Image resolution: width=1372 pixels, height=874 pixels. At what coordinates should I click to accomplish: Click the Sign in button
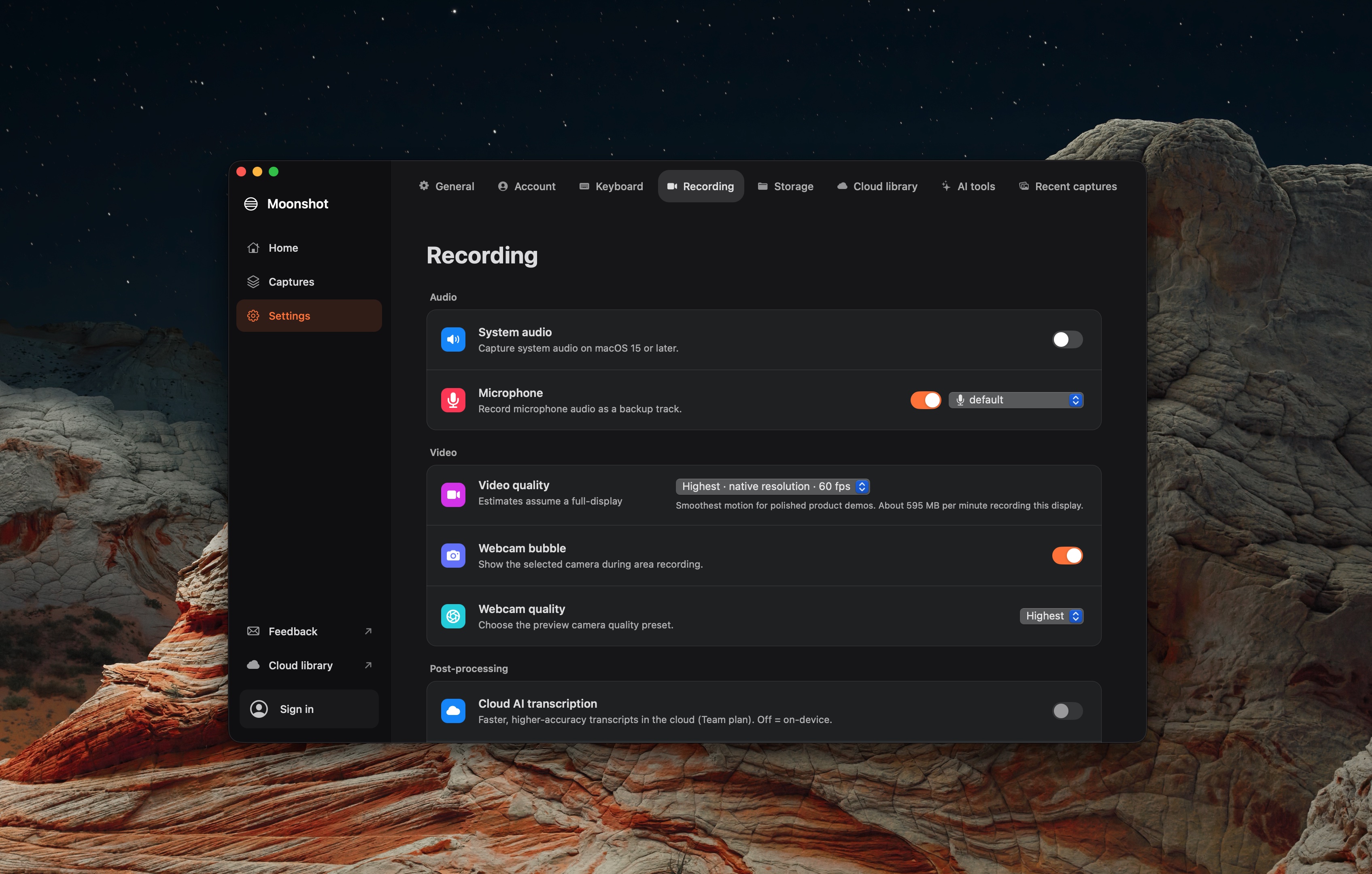(x=309, y=709)
